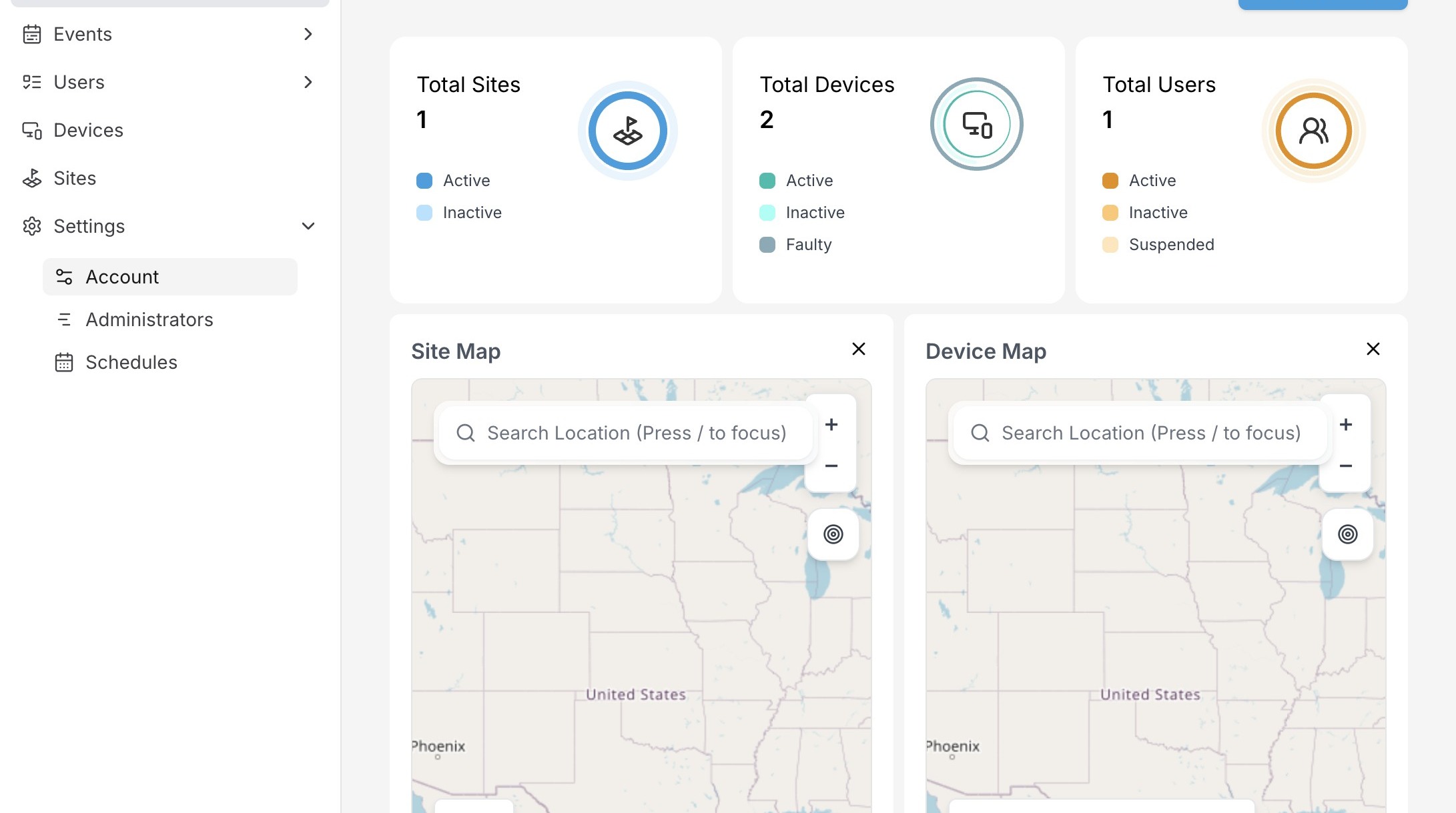The image size is (1456, 813).
Task: Click the Total Users people icon
Action: [x=1313, y=131]
